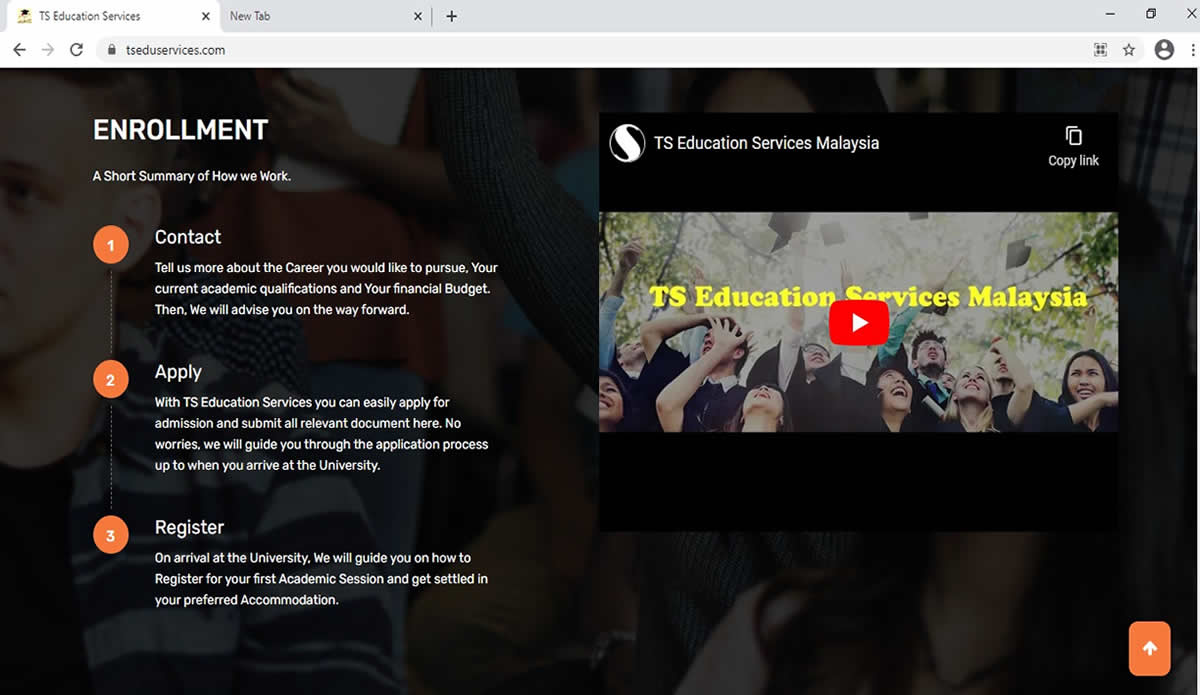Play the TS Education Services Malaysia video
Screen dimensions: 1200x695
tap(858, 321)
